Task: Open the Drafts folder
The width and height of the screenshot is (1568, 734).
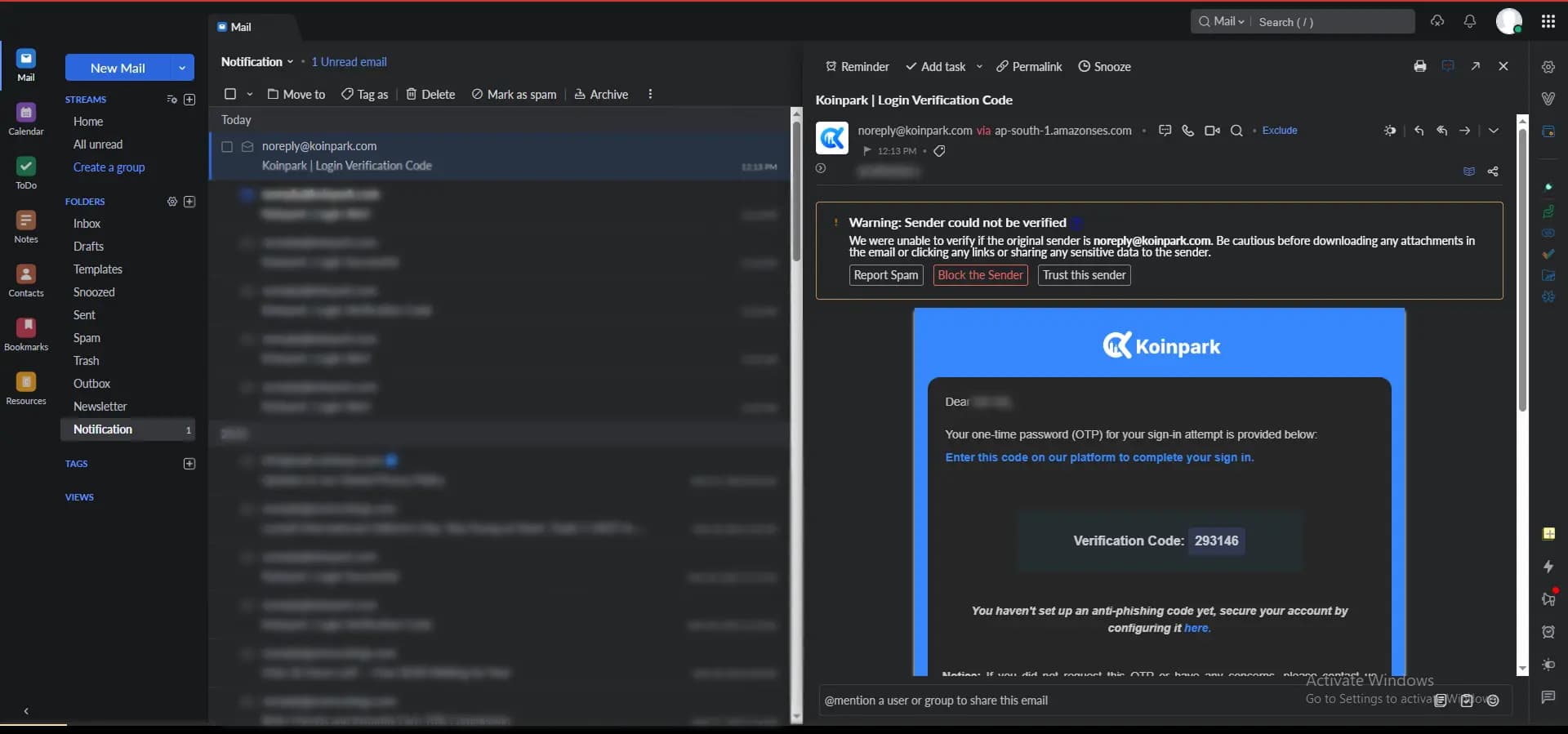Action: pyautogui.click(x=88, y=247)
